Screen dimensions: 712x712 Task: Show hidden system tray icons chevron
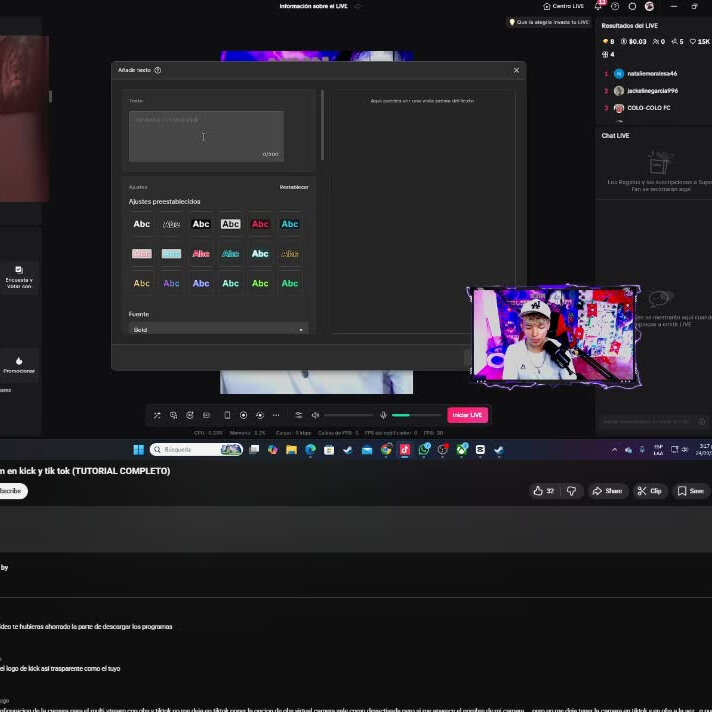(614, 450)
